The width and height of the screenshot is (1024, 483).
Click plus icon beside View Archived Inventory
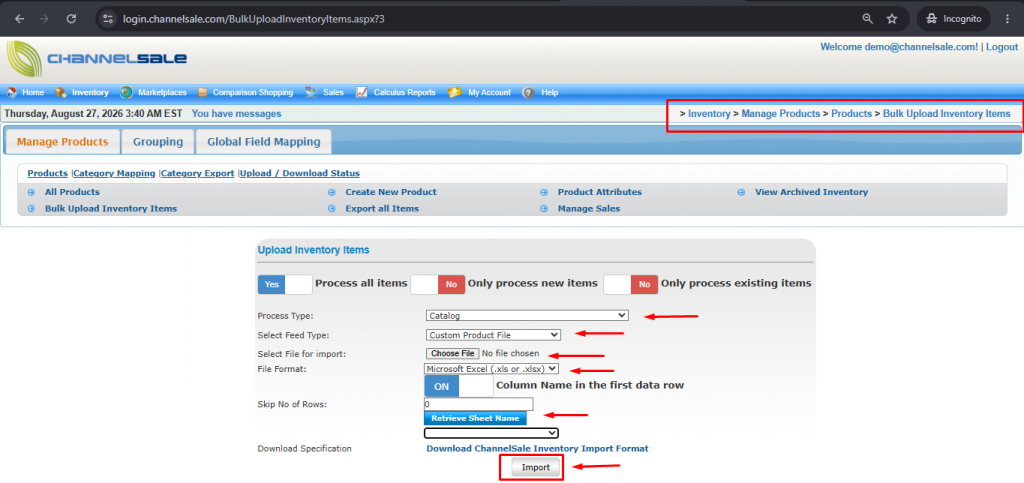tap(741, 193)
